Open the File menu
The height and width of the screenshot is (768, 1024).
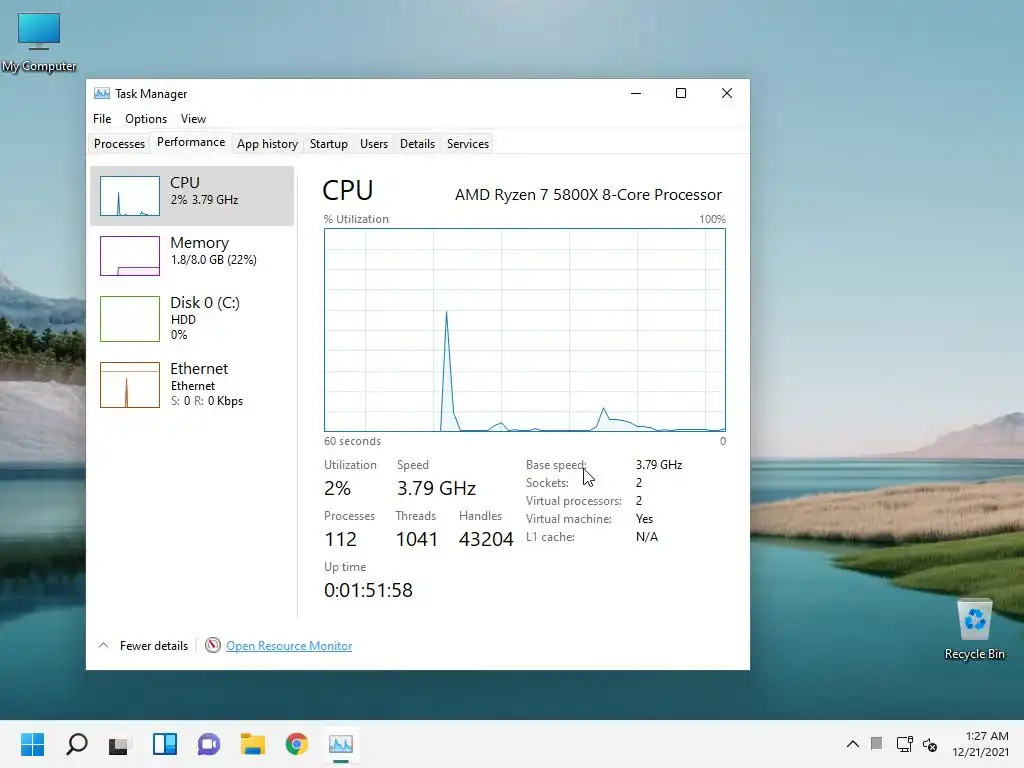pyautogui.click(x=102, y=119)
